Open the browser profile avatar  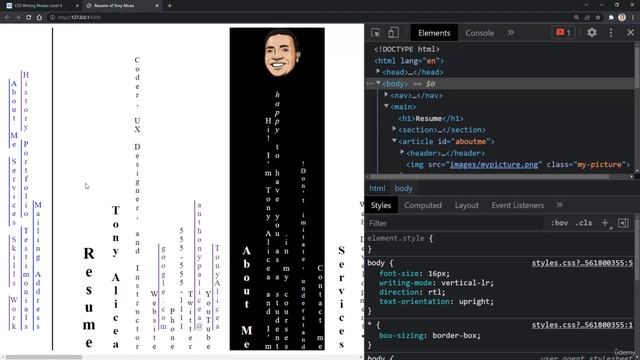click(x=622, y=17)
